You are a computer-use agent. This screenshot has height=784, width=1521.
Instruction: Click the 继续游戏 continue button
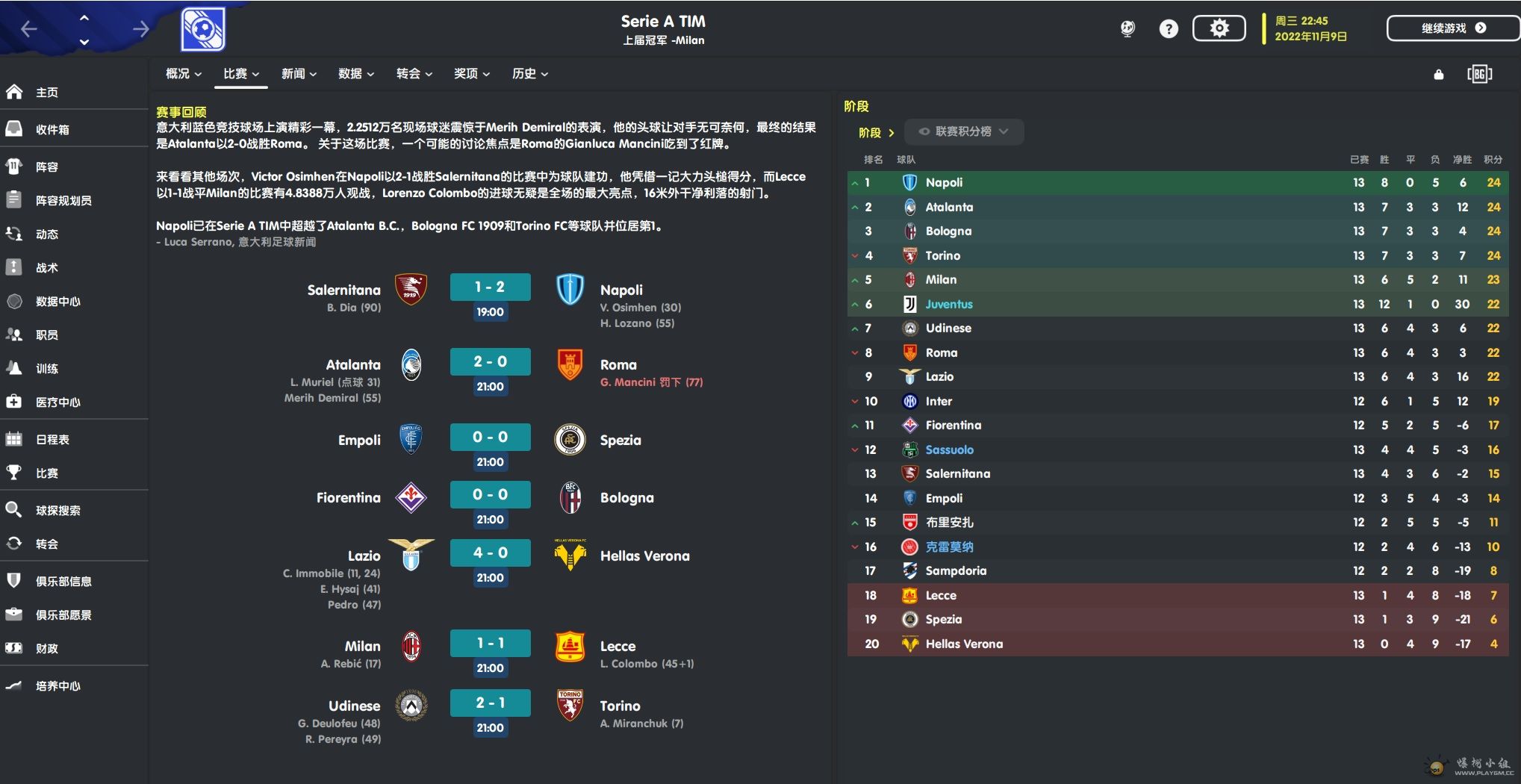[1453, 28]
